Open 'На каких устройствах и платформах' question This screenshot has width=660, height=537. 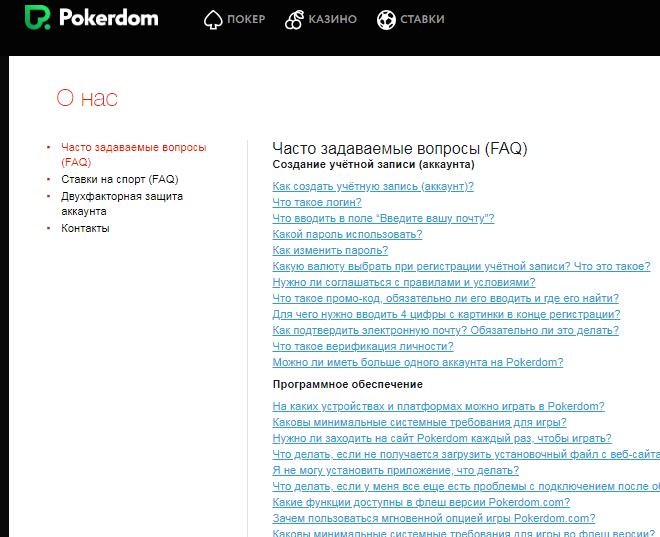pos(438,406)
